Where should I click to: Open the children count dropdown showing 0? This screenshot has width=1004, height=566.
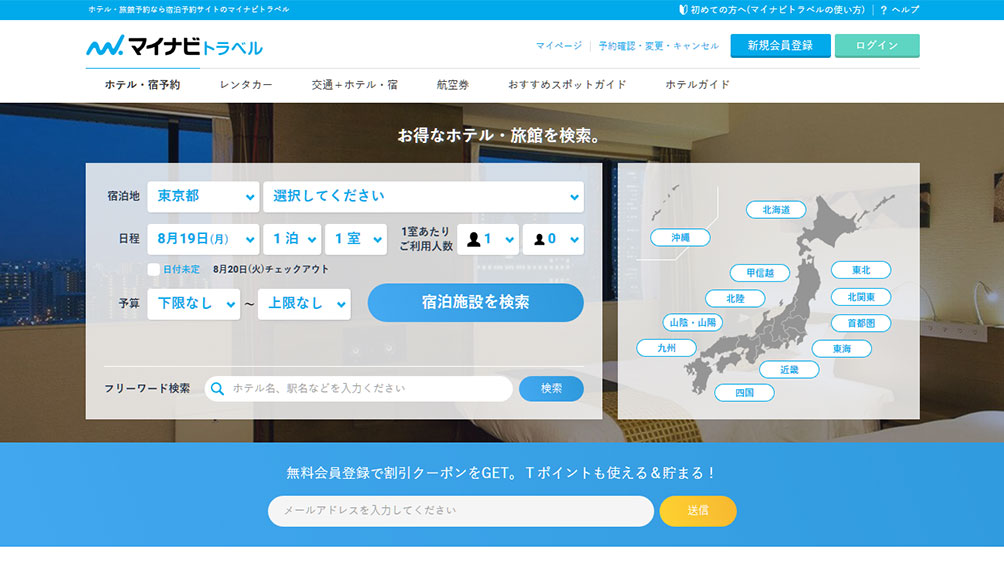click(x=553, y=239)
